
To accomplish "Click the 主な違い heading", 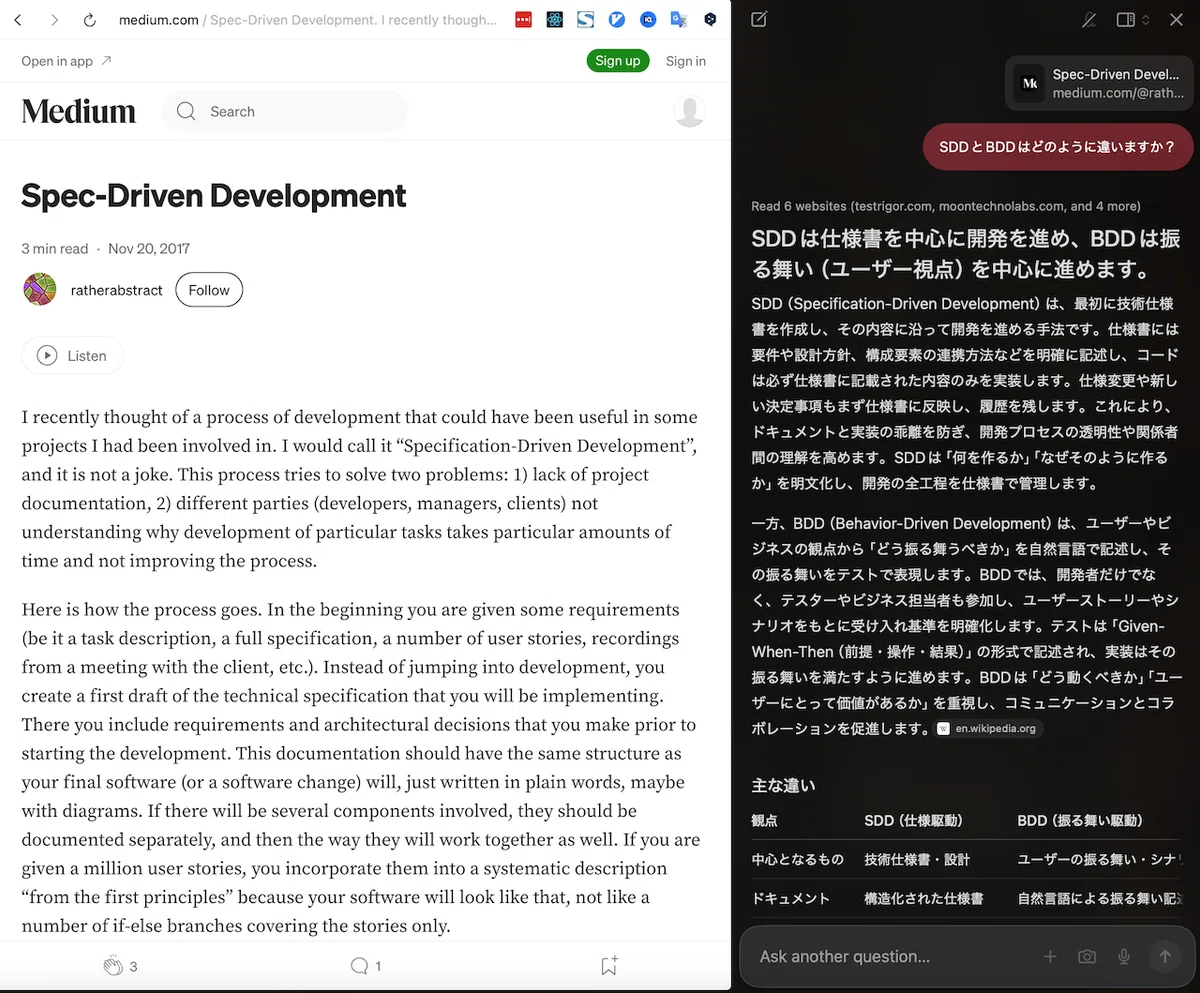I will (x=783, y=786).
